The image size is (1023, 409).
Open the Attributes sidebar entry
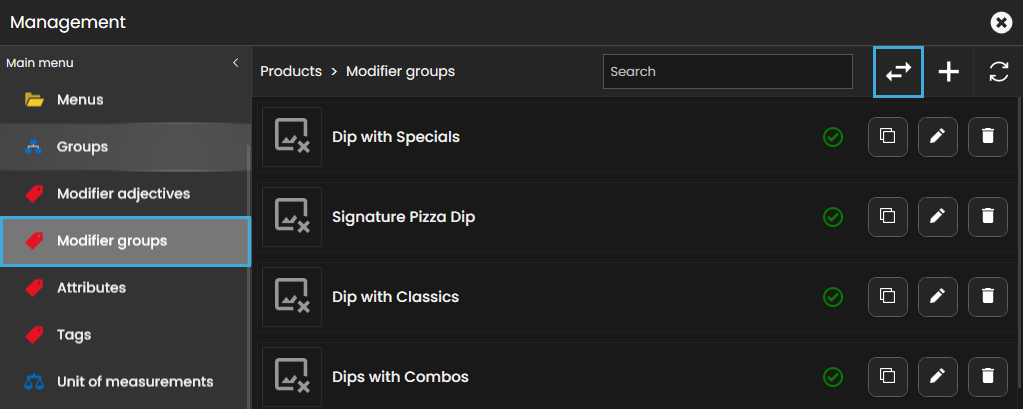(x=91, y=287)
